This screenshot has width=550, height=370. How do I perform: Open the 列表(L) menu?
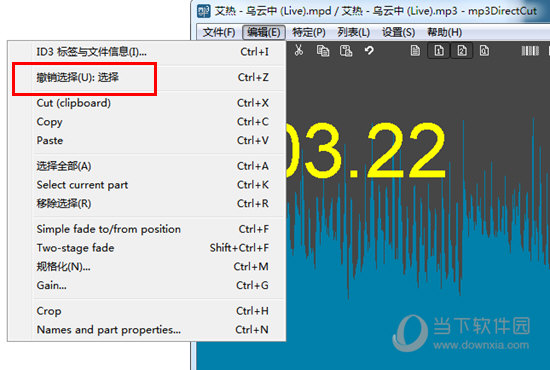[x=354, y=32]
